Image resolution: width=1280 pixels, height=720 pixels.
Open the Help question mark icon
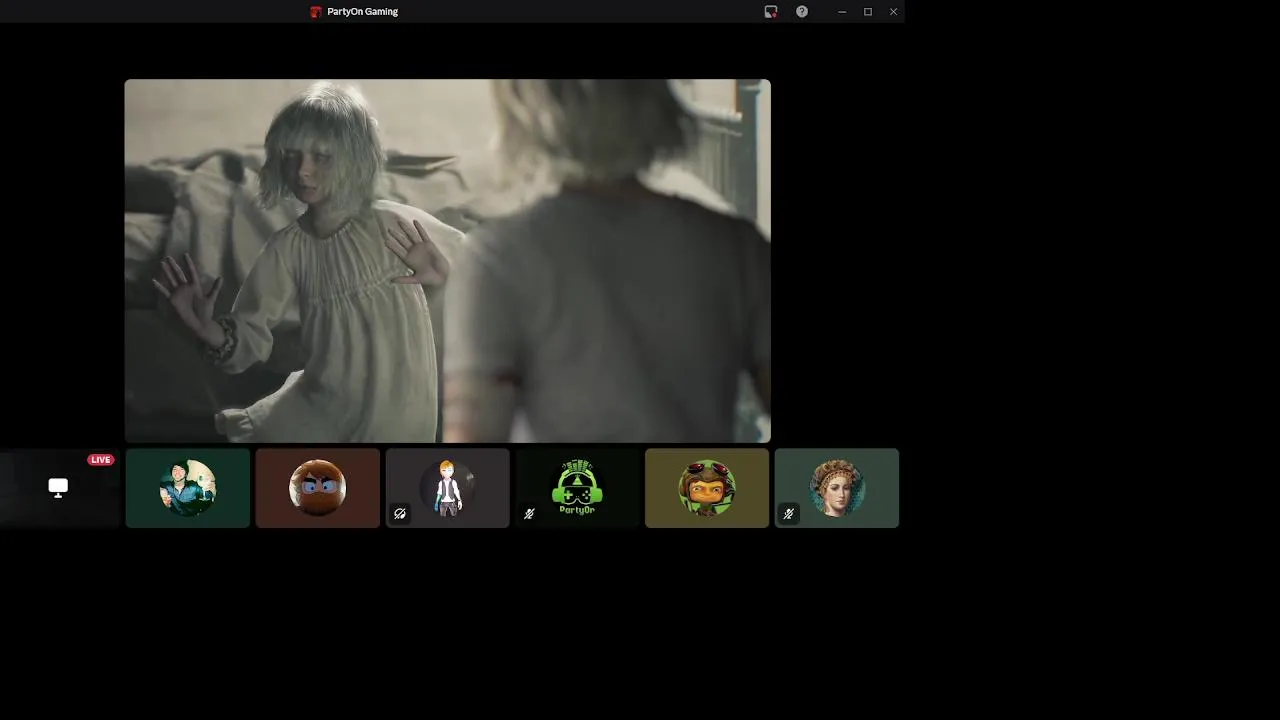point(802,12)
